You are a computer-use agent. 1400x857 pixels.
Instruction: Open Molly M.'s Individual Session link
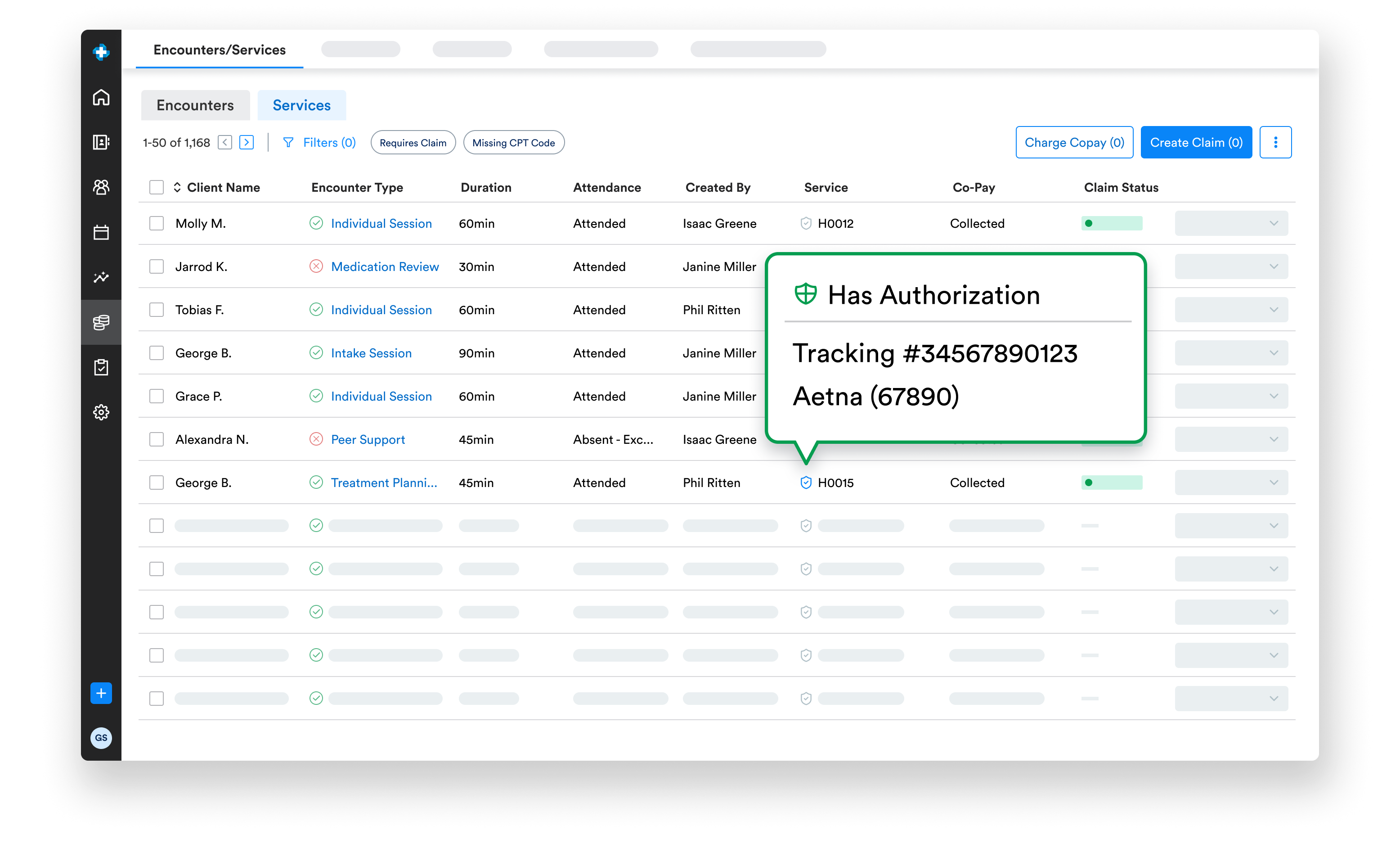[x=381, y=223]
